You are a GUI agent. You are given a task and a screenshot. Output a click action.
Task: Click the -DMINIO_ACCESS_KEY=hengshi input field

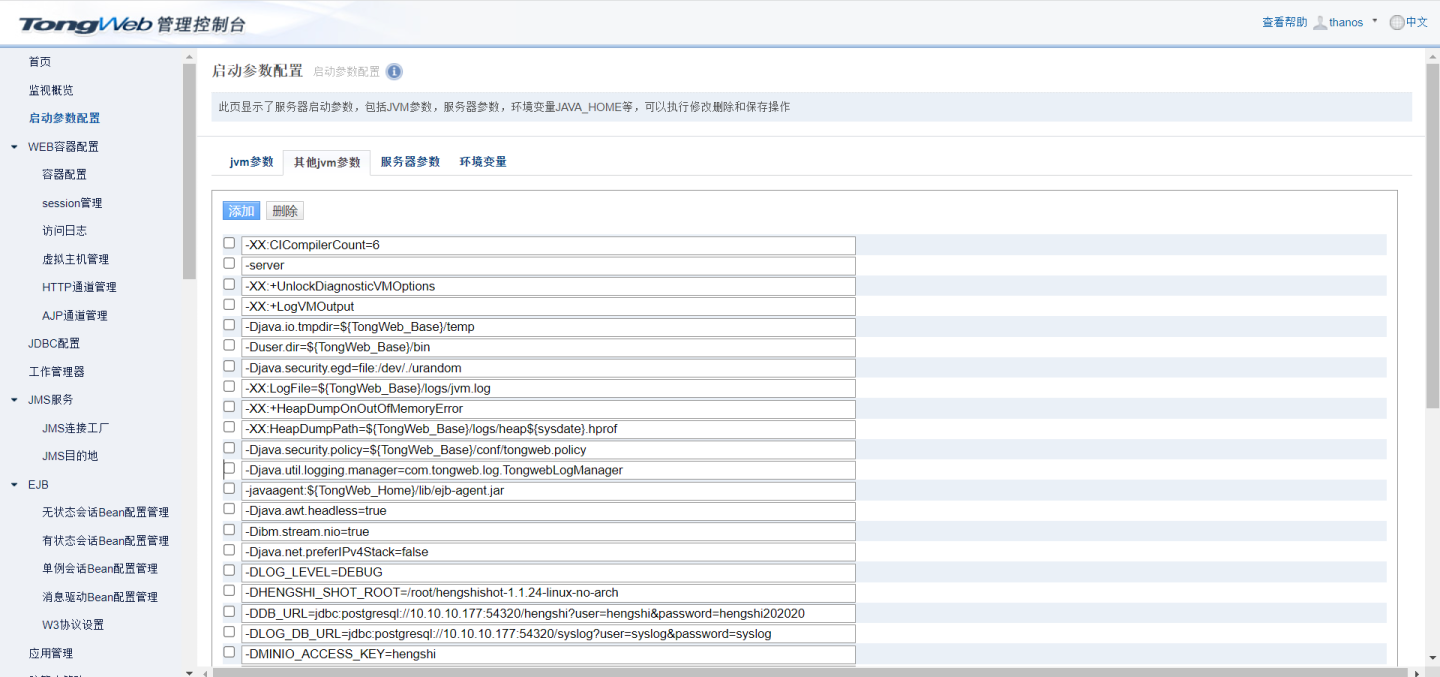pos(548,654)
